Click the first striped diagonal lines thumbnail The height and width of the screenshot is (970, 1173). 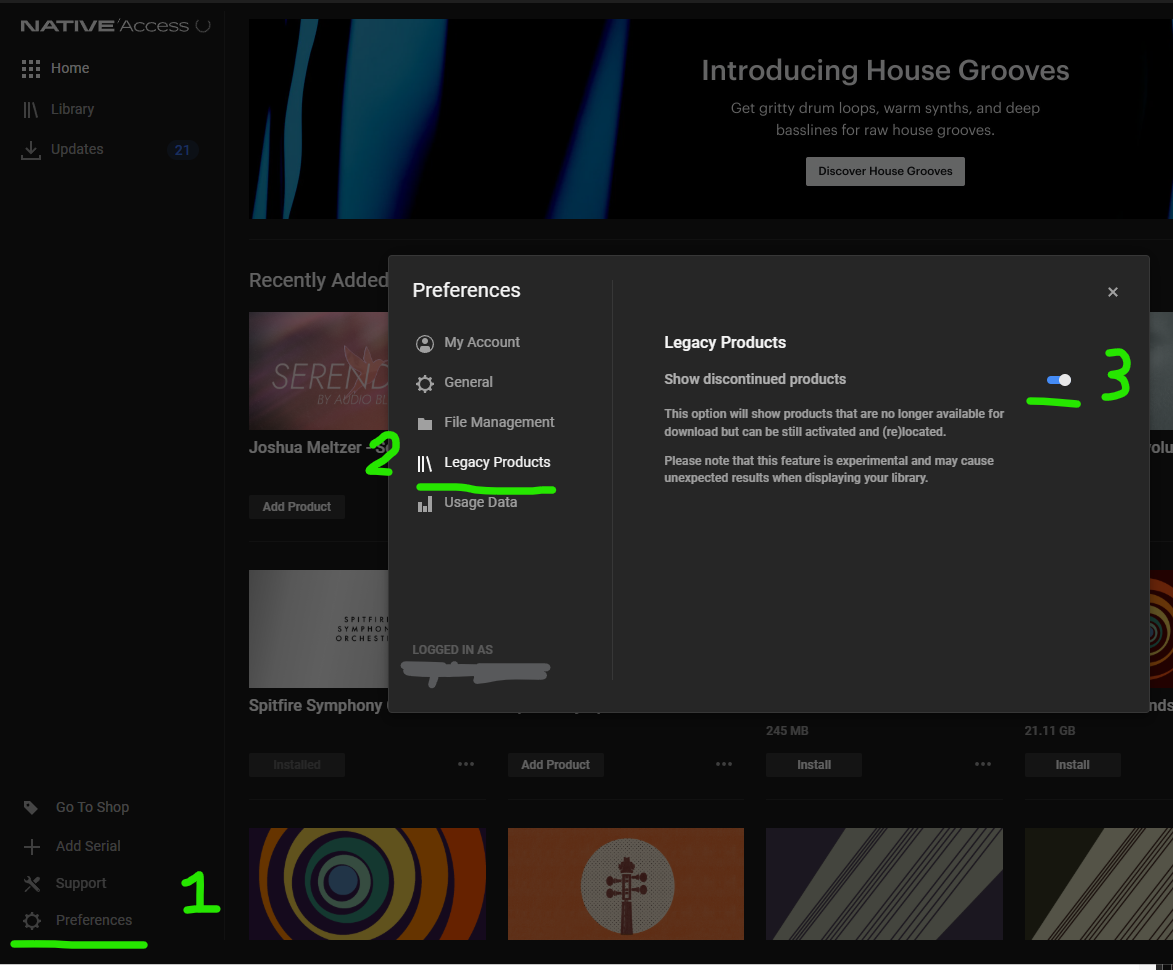click(884, 883)
